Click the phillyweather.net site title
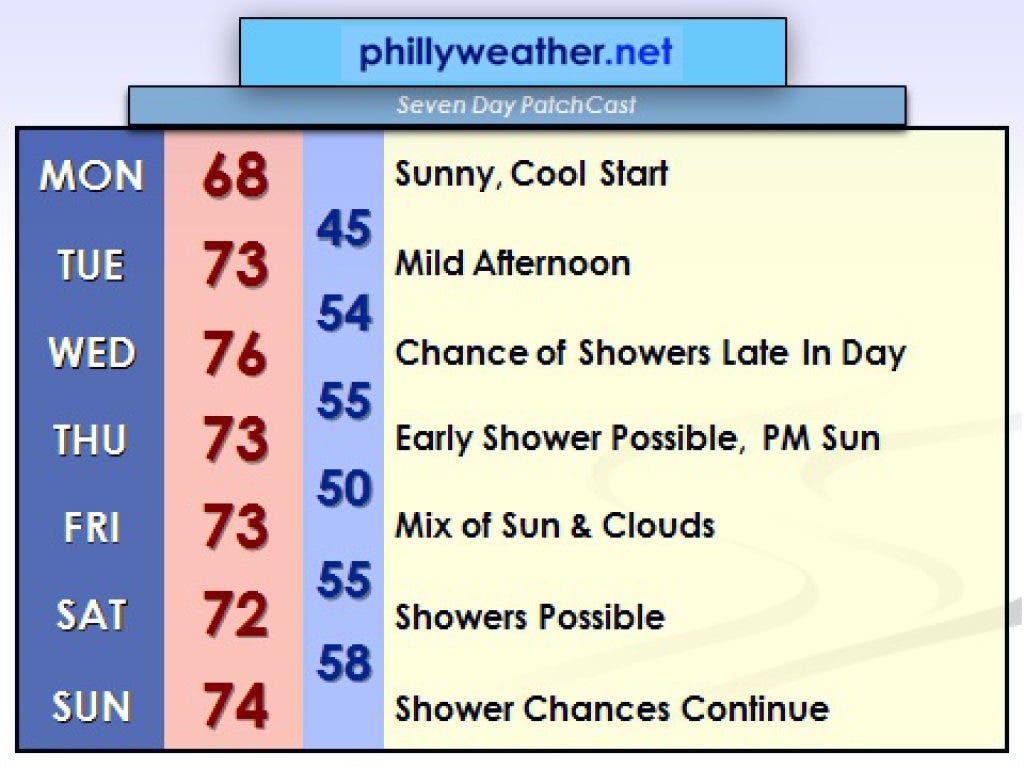 516,52
